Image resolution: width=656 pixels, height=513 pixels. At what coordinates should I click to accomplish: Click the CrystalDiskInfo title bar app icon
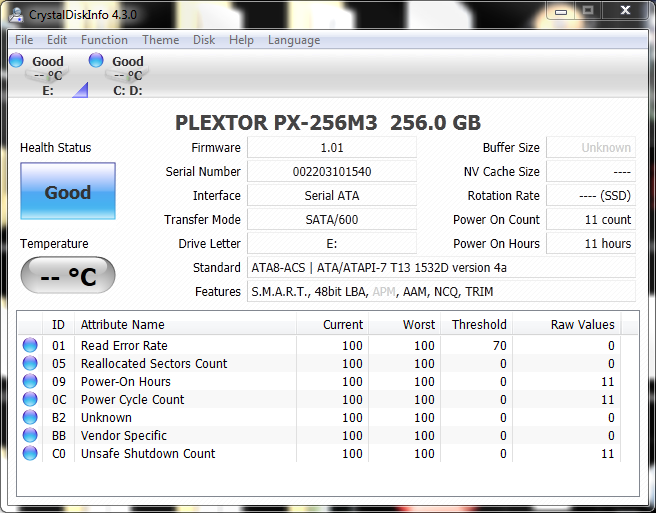[x=15, y=12]
